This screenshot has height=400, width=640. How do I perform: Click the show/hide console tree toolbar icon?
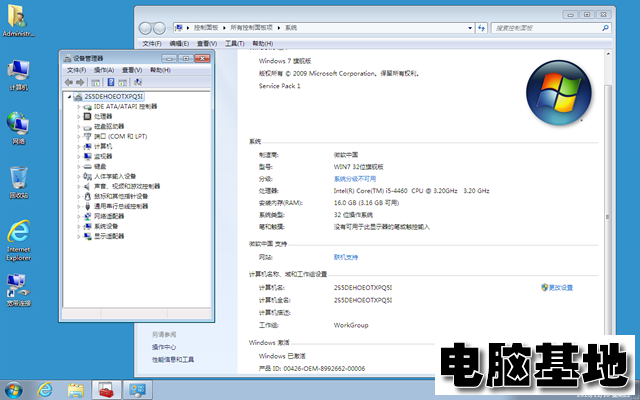click(x=96, y=82)
